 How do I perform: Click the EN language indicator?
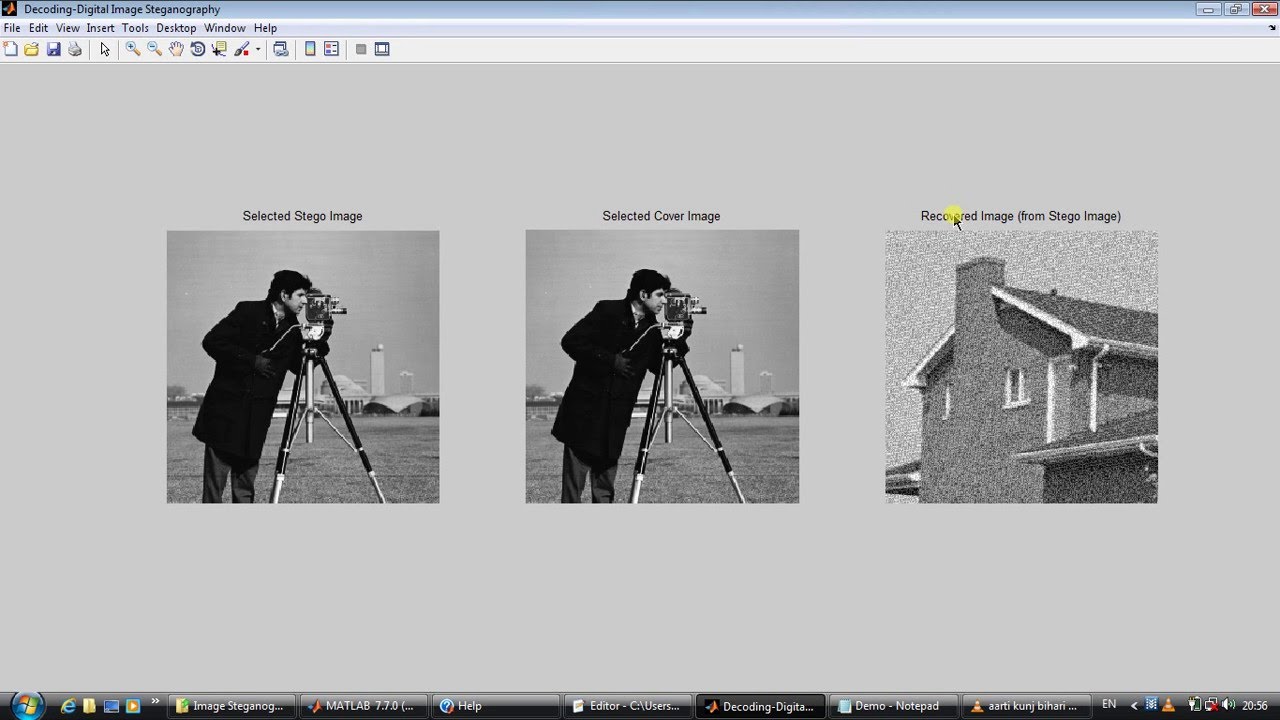coord(1109,705)
